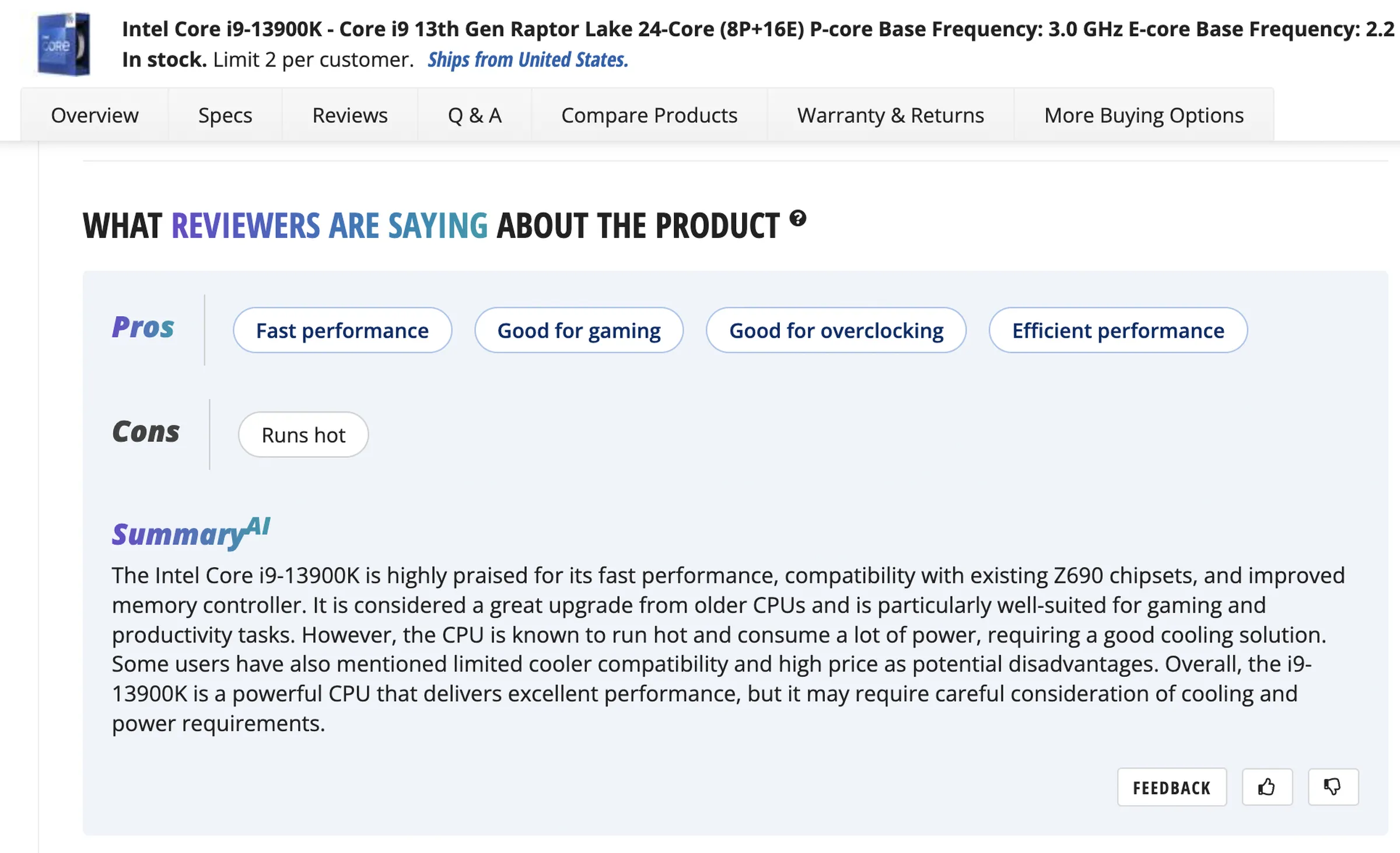
Task: Select the Q & A tab
Action: click(474, 115)
